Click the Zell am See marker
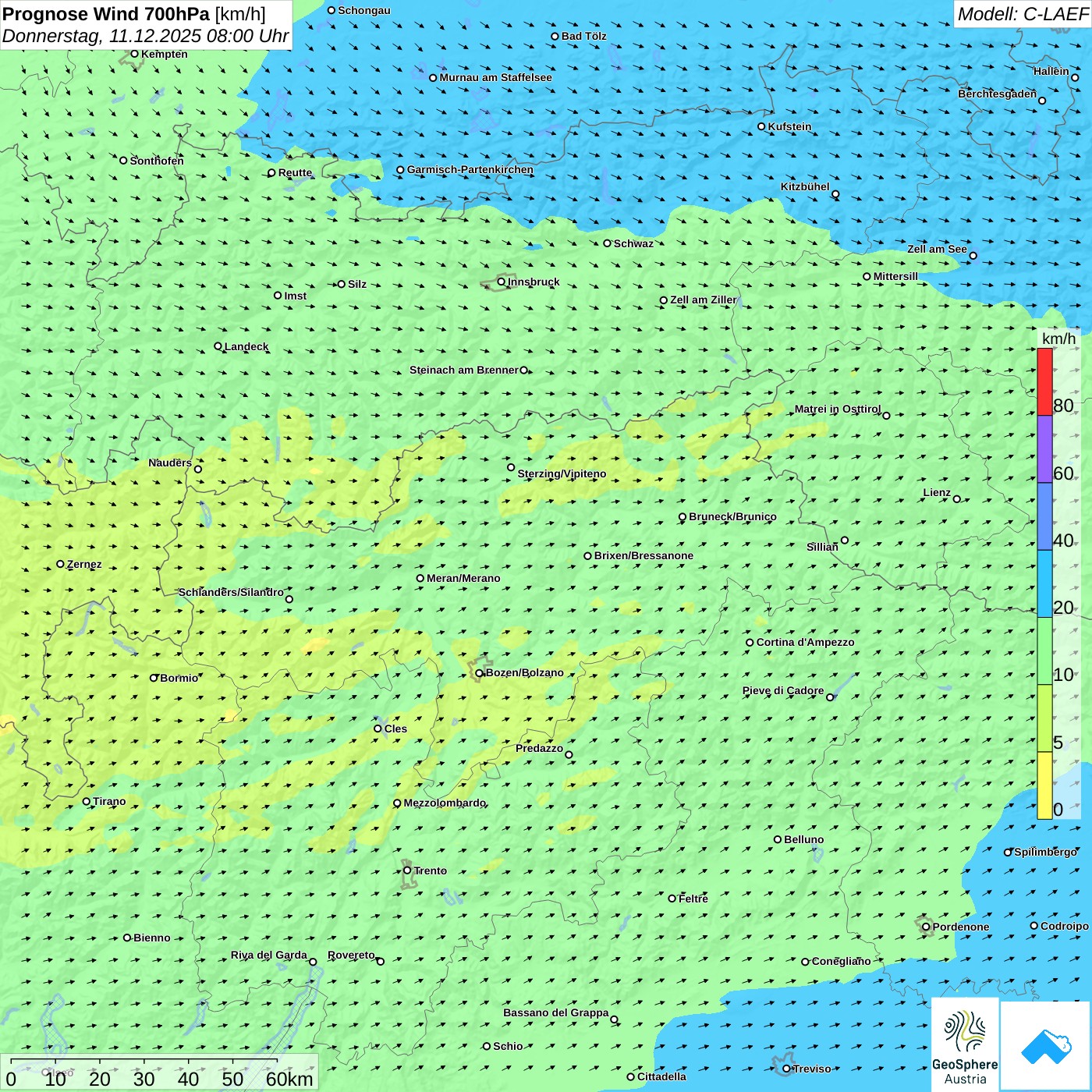 (973, 256)
